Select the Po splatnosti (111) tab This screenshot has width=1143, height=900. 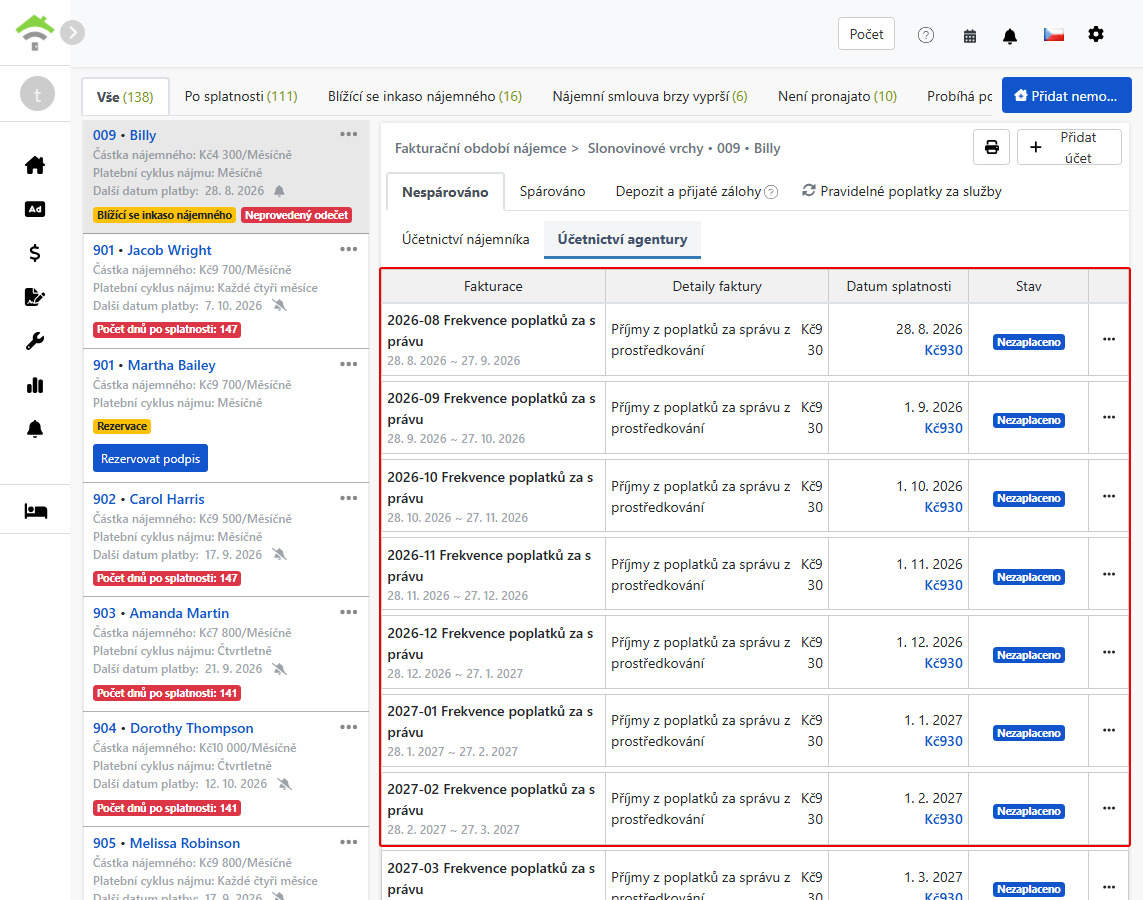click(241, 96)
